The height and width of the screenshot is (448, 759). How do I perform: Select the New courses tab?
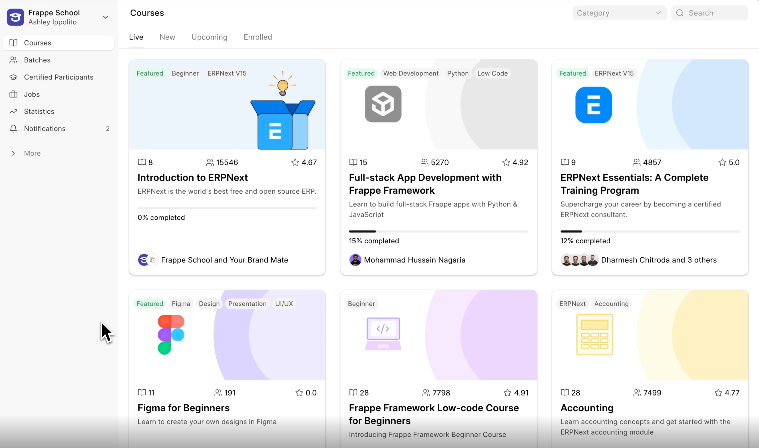pos(167,37)
